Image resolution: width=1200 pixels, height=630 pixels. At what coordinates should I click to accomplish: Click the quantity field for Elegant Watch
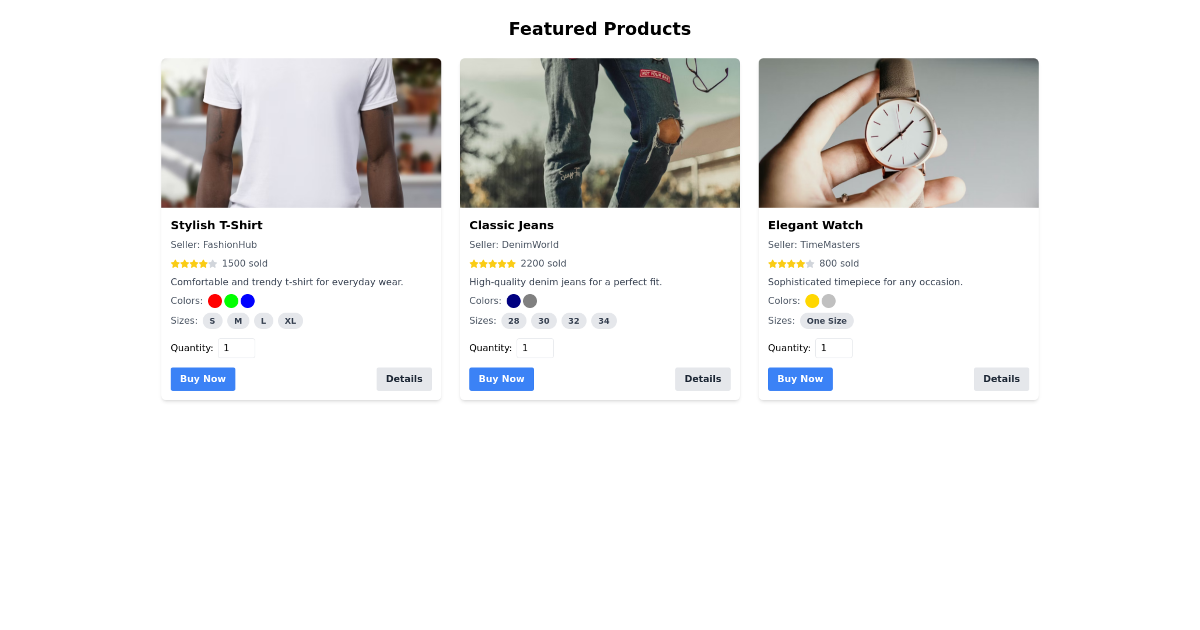click(834, 347)
